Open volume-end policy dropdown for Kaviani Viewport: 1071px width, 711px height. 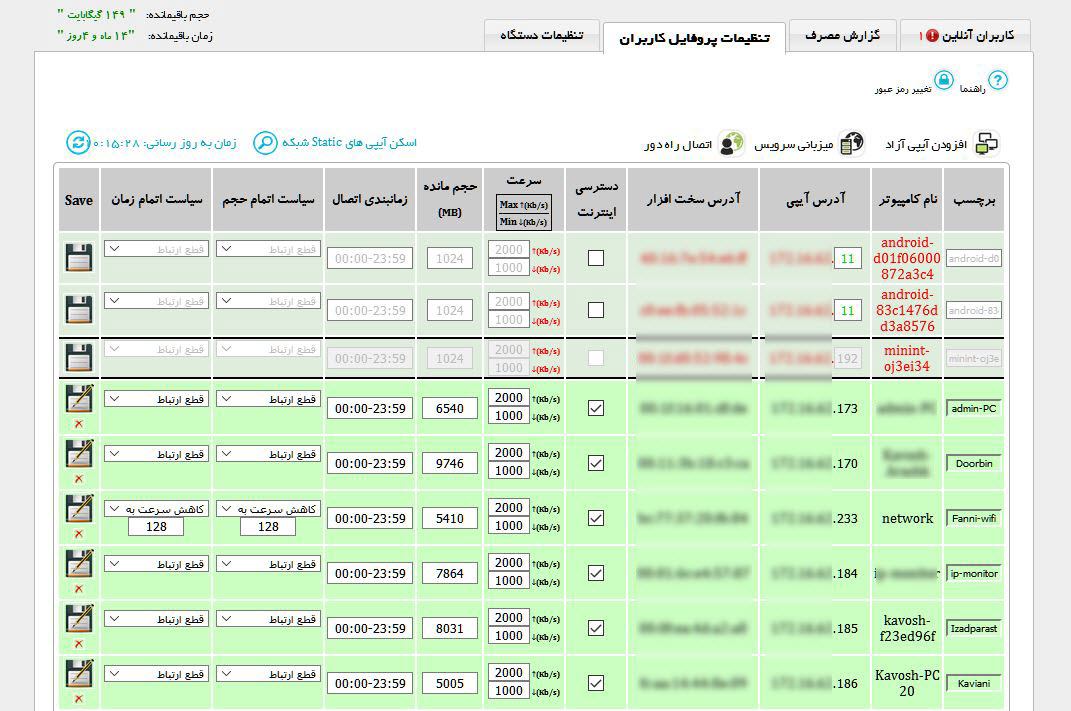[x=268, y=674]
